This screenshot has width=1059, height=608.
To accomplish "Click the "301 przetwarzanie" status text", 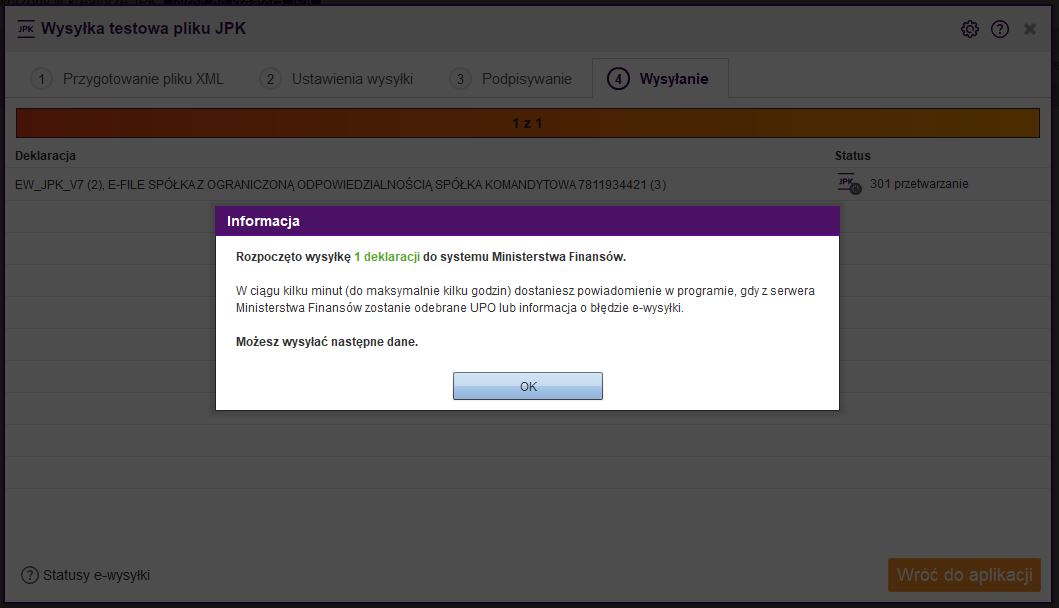I will point(919,184).
